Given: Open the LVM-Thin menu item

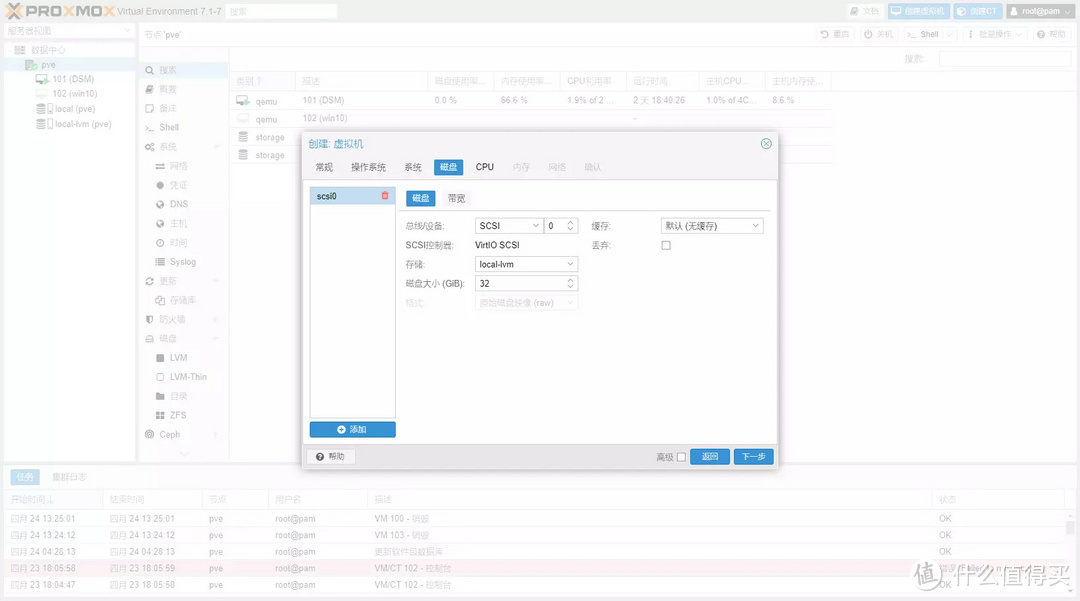Looking at the screenshot, I should click(185, 377).
